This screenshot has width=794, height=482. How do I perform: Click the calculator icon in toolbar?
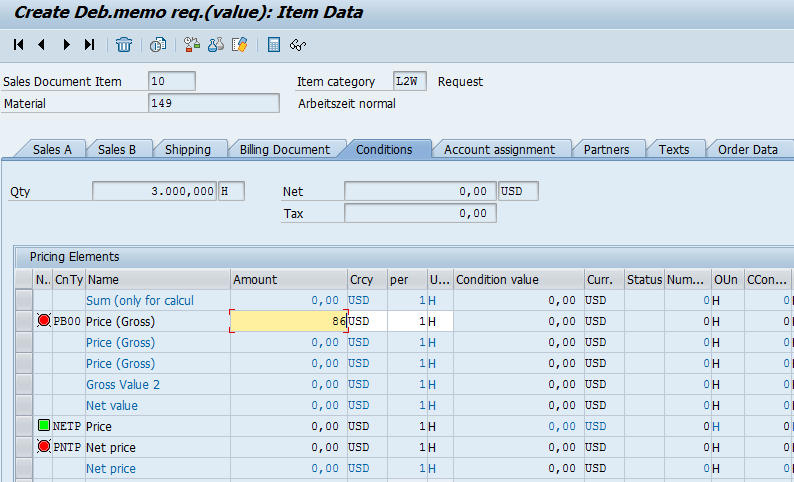click(x=274, y=44)
